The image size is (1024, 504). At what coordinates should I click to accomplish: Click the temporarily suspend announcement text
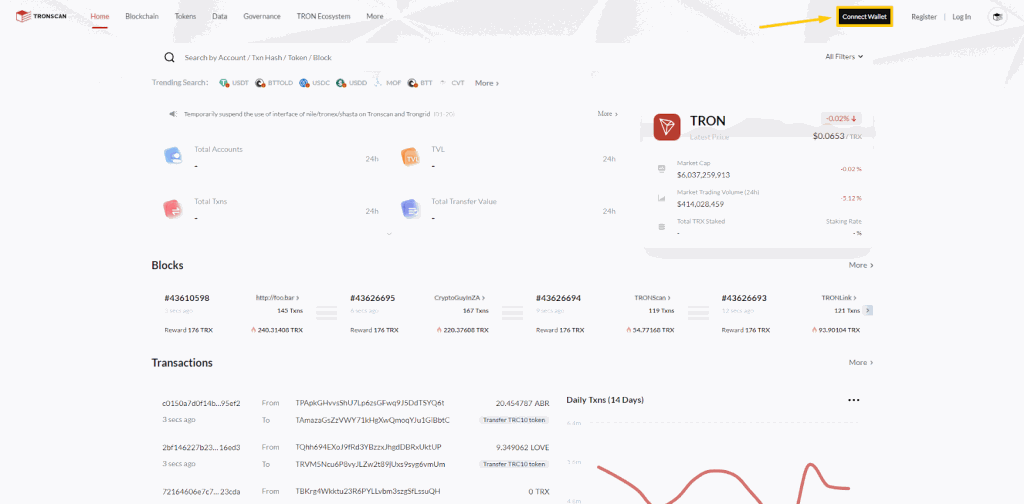(307, 114)
